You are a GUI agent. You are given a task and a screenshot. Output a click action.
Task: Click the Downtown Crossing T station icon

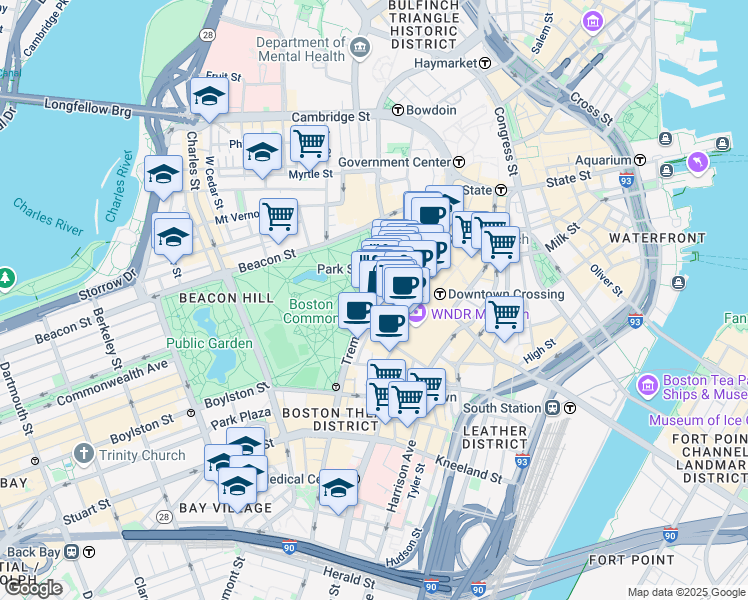click(440, 294)
